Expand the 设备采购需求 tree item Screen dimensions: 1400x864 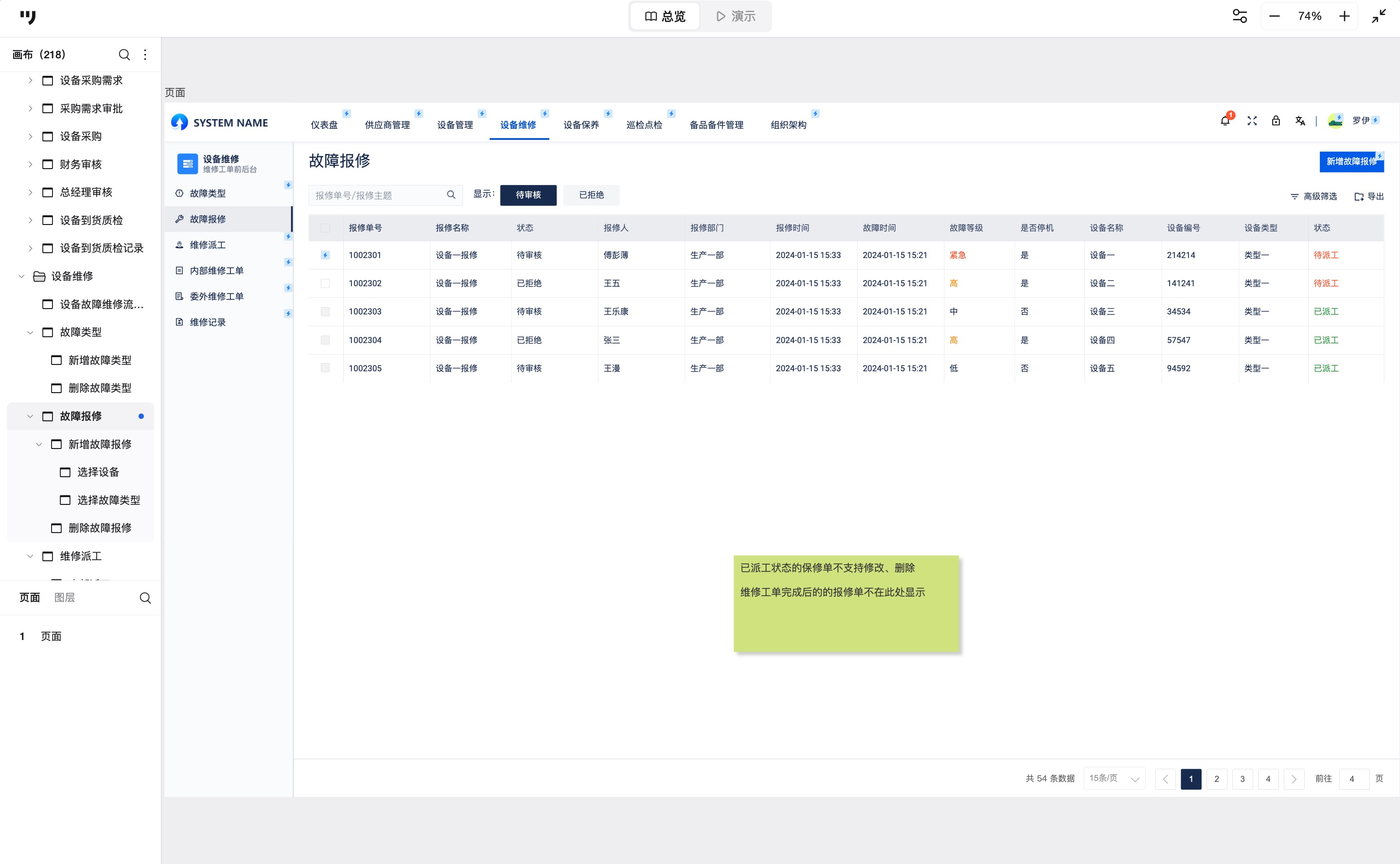(30, 81)
